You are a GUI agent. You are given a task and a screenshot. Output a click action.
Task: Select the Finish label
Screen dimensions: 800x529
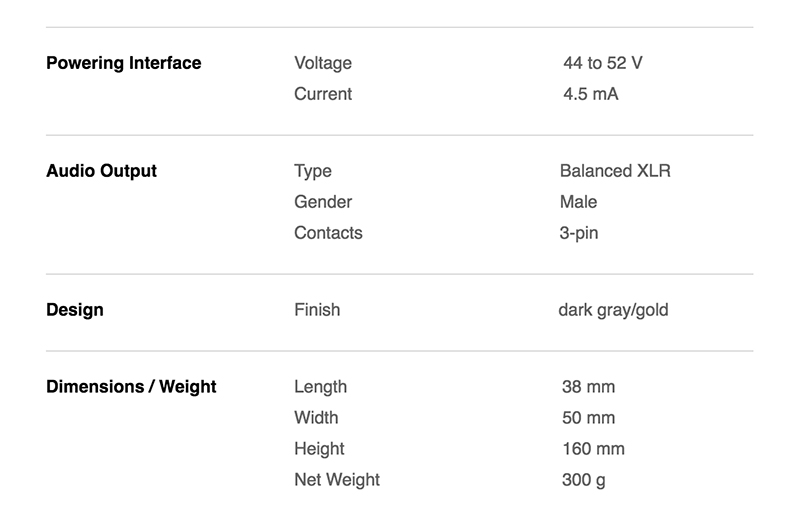[317, 310]
